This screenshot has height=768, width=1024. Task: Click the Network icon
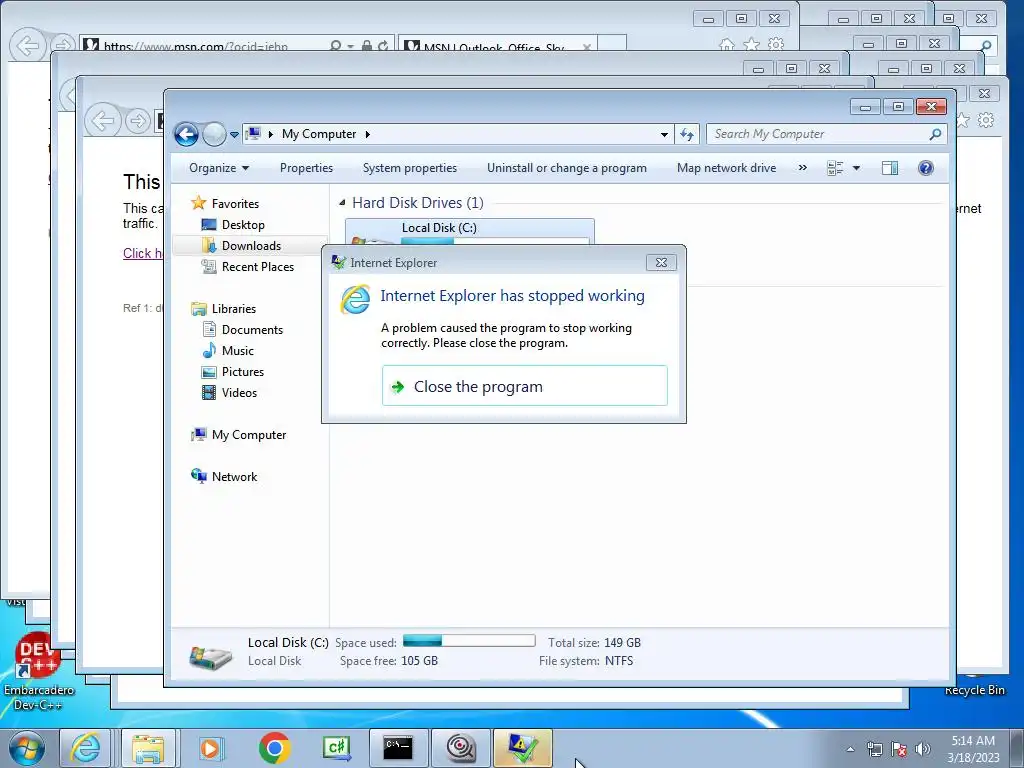click(199, 476)
